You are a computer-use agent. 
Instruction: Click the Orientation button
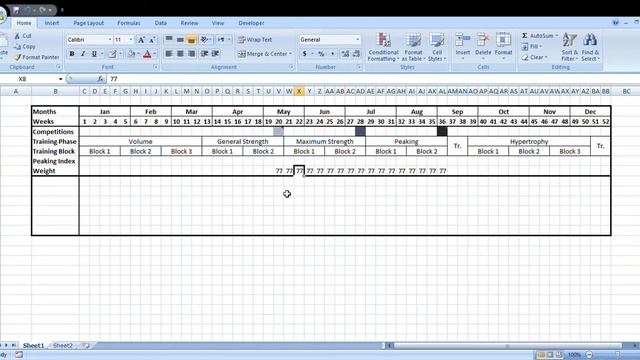coord(205,39)
